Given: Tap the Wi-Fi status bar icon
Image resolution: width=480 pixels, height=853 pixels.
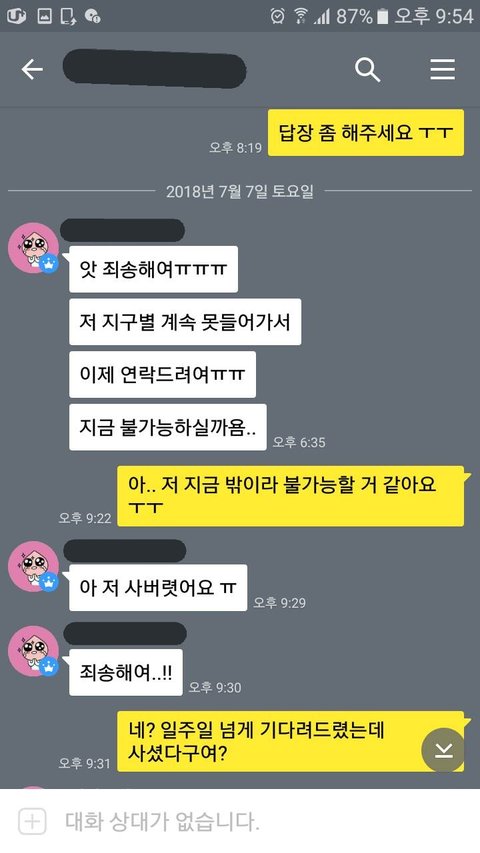Looking at the screenshot, I should point(300,16).
